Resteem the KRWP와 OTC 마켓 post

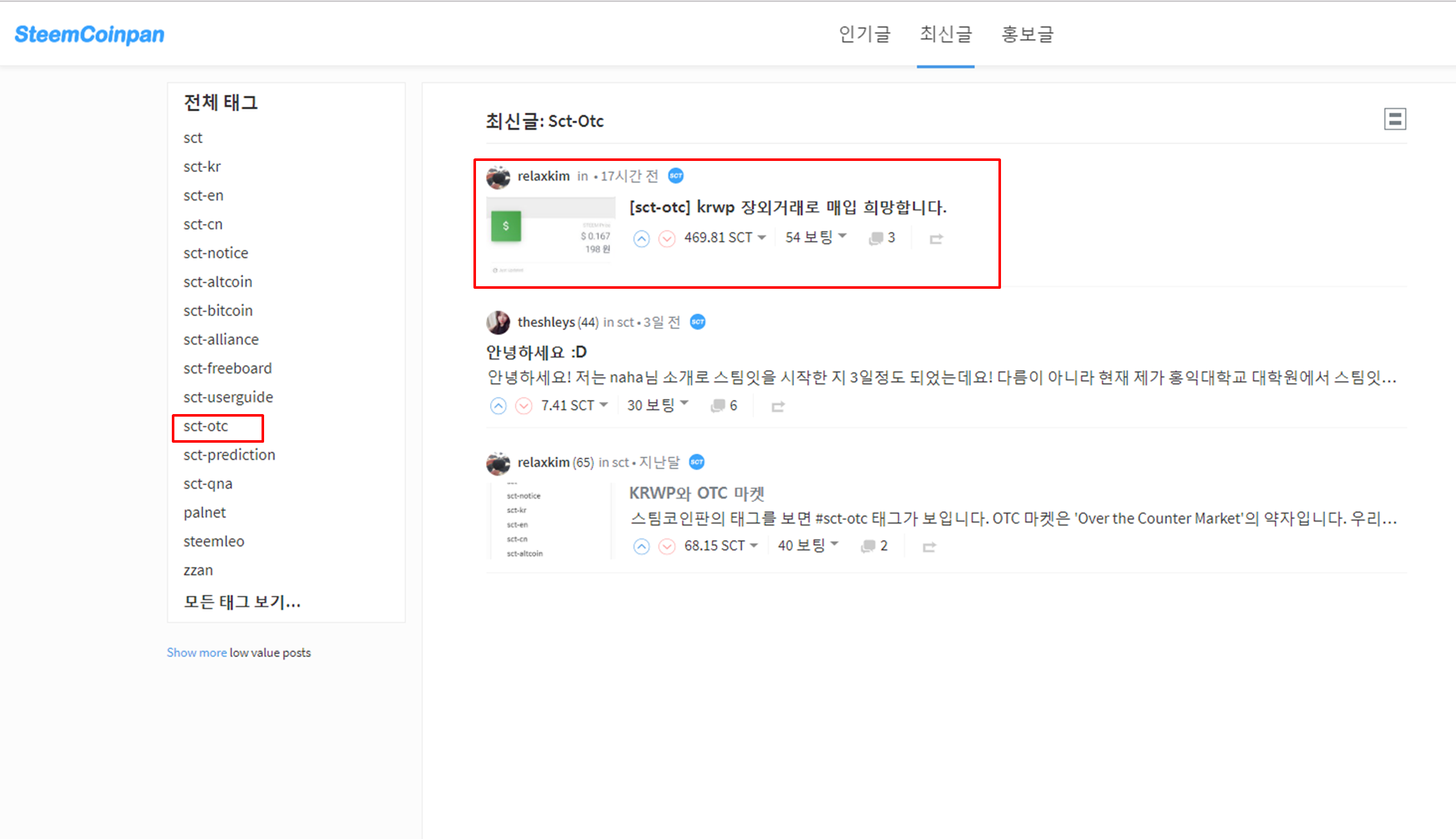tap(929, 547)
